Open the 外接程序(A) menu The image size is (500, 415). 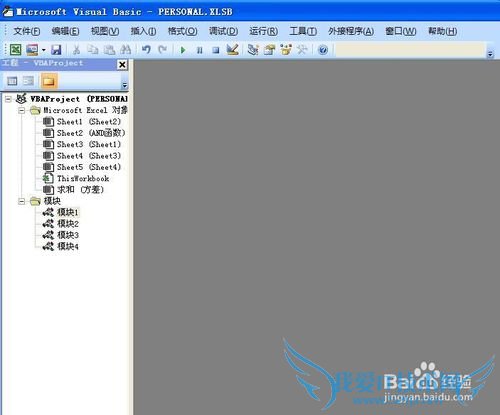pos(351,31)
